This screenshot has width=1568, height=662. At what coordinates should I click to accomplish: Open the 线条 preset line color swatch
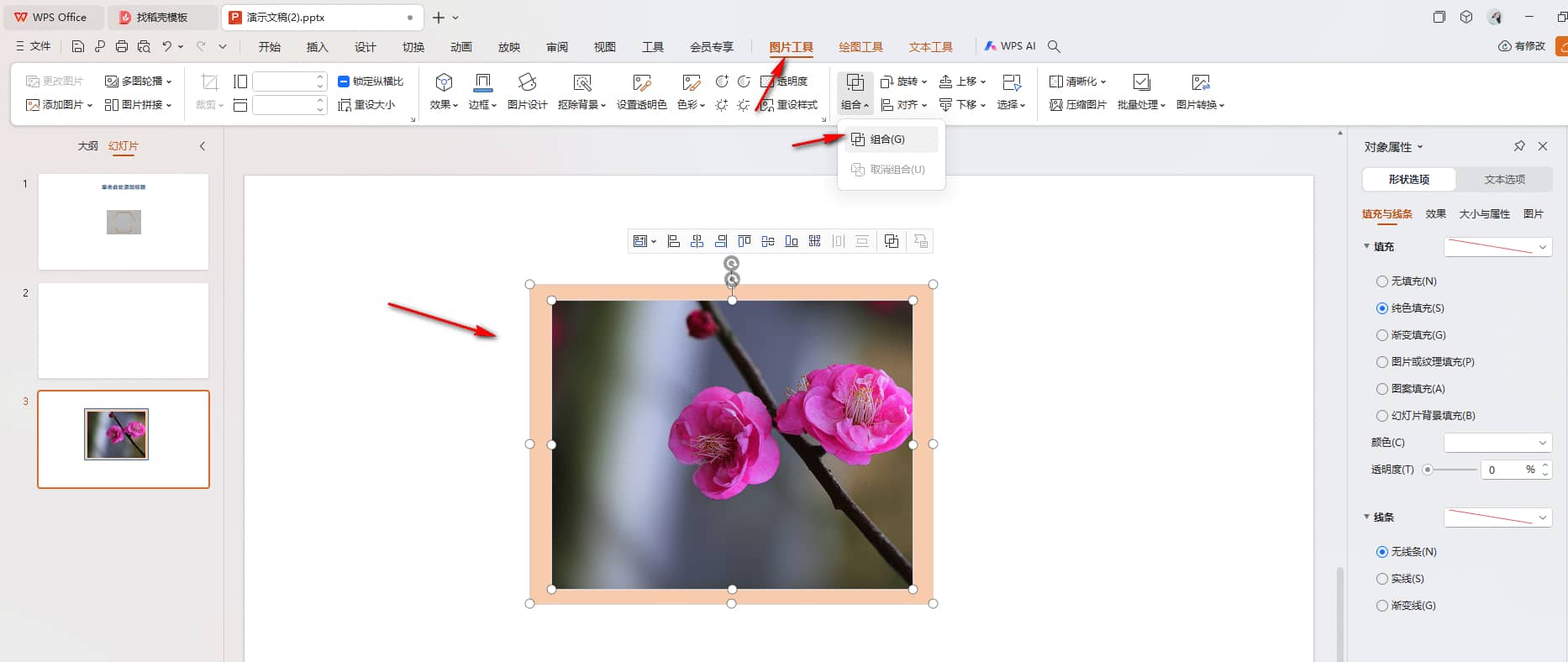(x=1497, y=518)
